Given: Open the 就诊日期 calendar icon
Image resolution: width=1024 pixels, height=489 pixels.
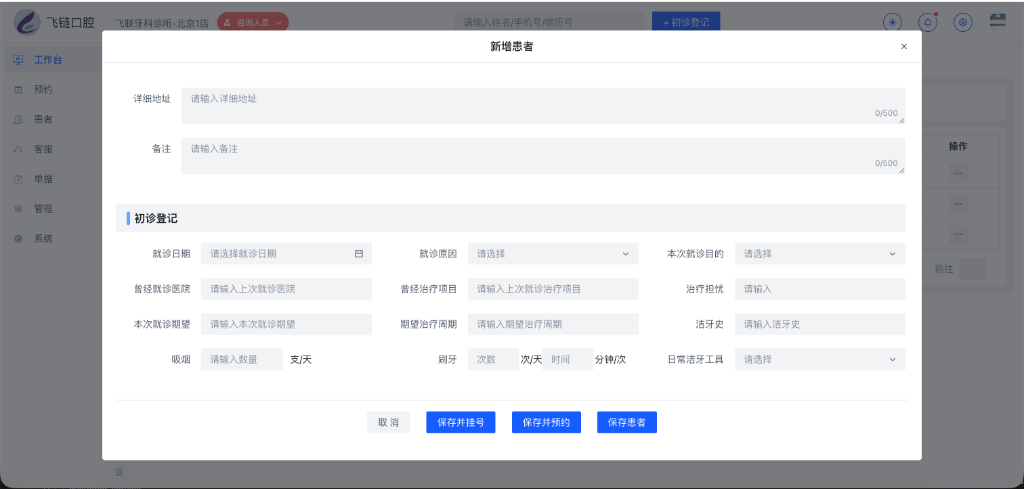Looking at the screenshot, I should (359, 253).
